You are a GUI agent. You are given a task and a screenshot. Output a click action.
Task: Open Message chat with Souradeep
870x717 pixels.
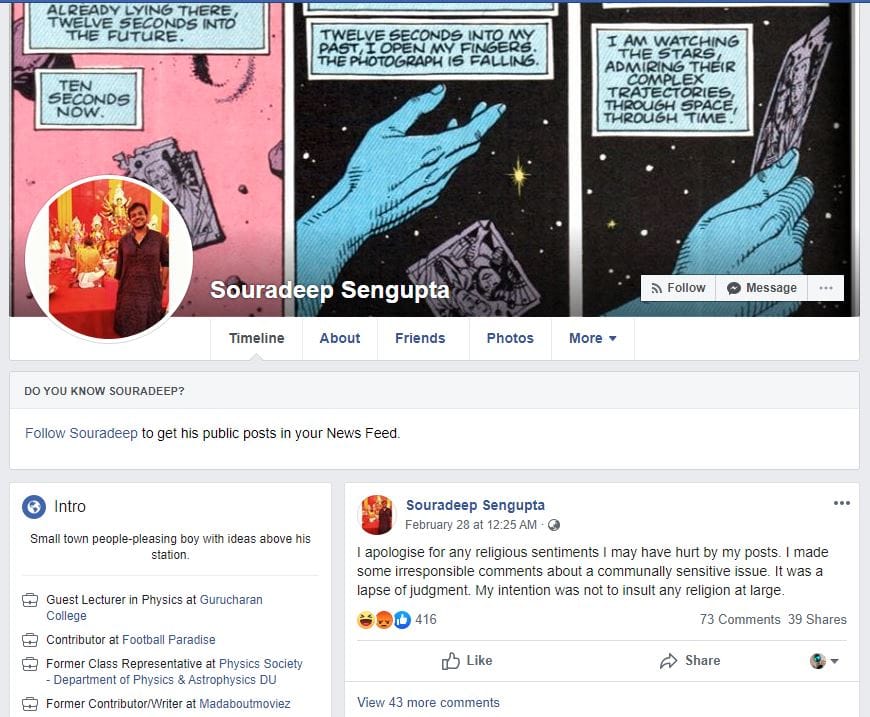pos(761,288)
